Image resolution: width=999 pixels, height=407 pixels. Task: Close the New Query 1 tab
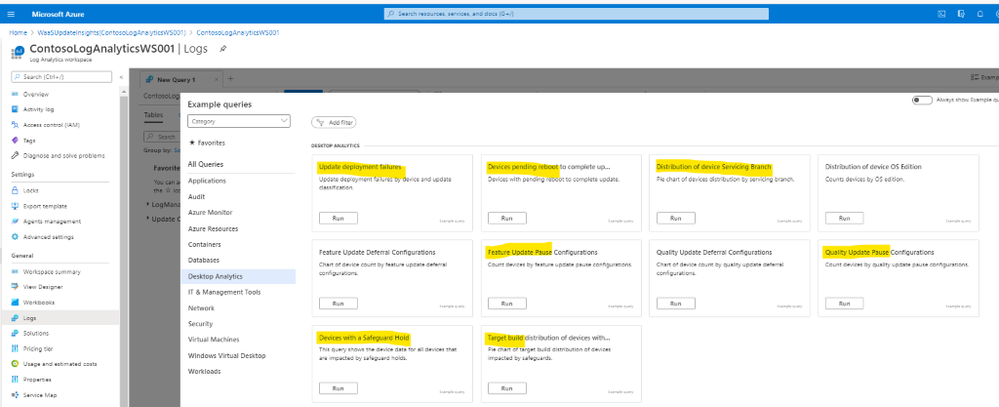click(216, 79)
